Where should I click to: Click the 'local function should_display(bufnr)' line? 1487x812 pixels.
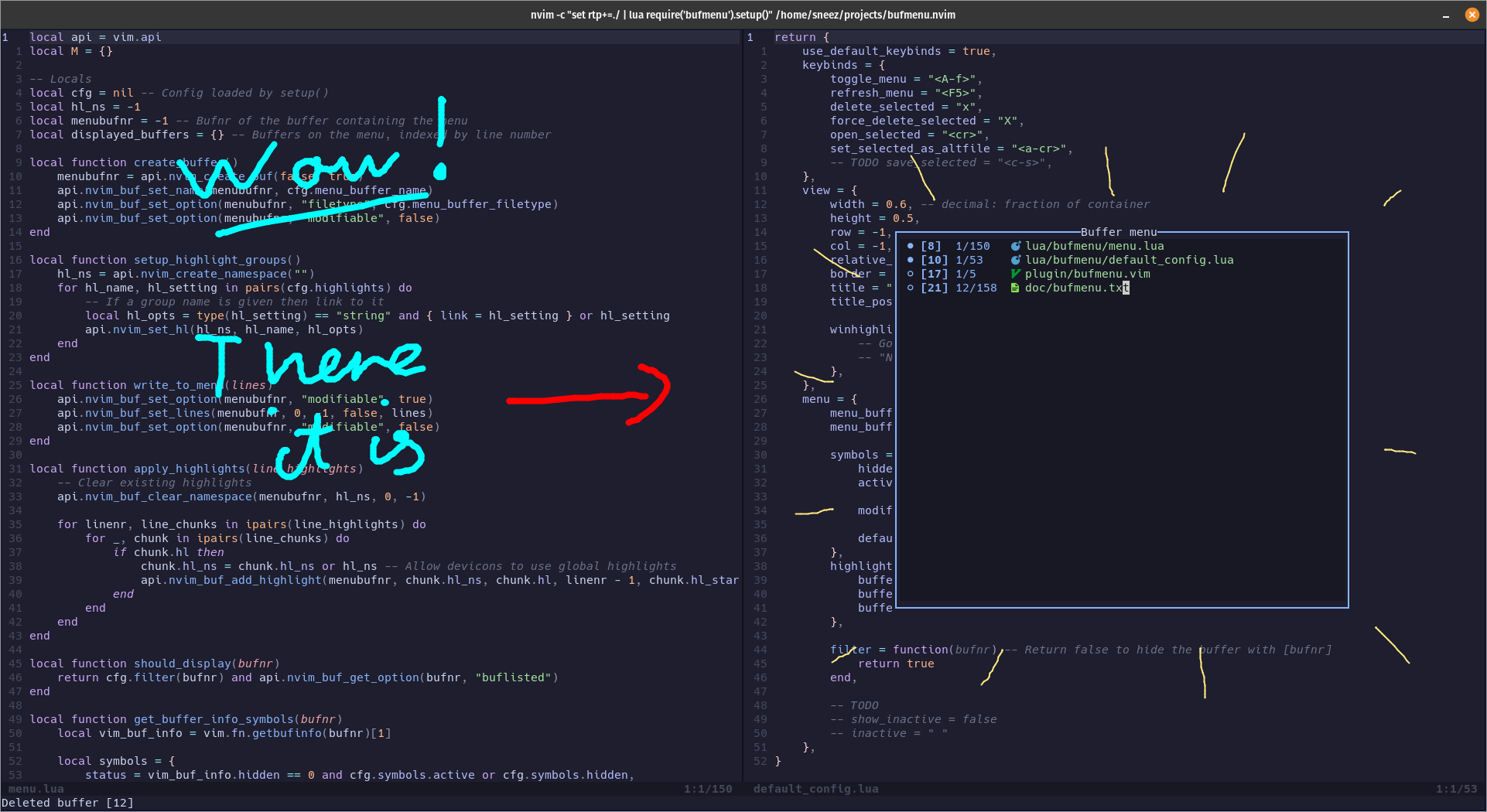(155, 664)
